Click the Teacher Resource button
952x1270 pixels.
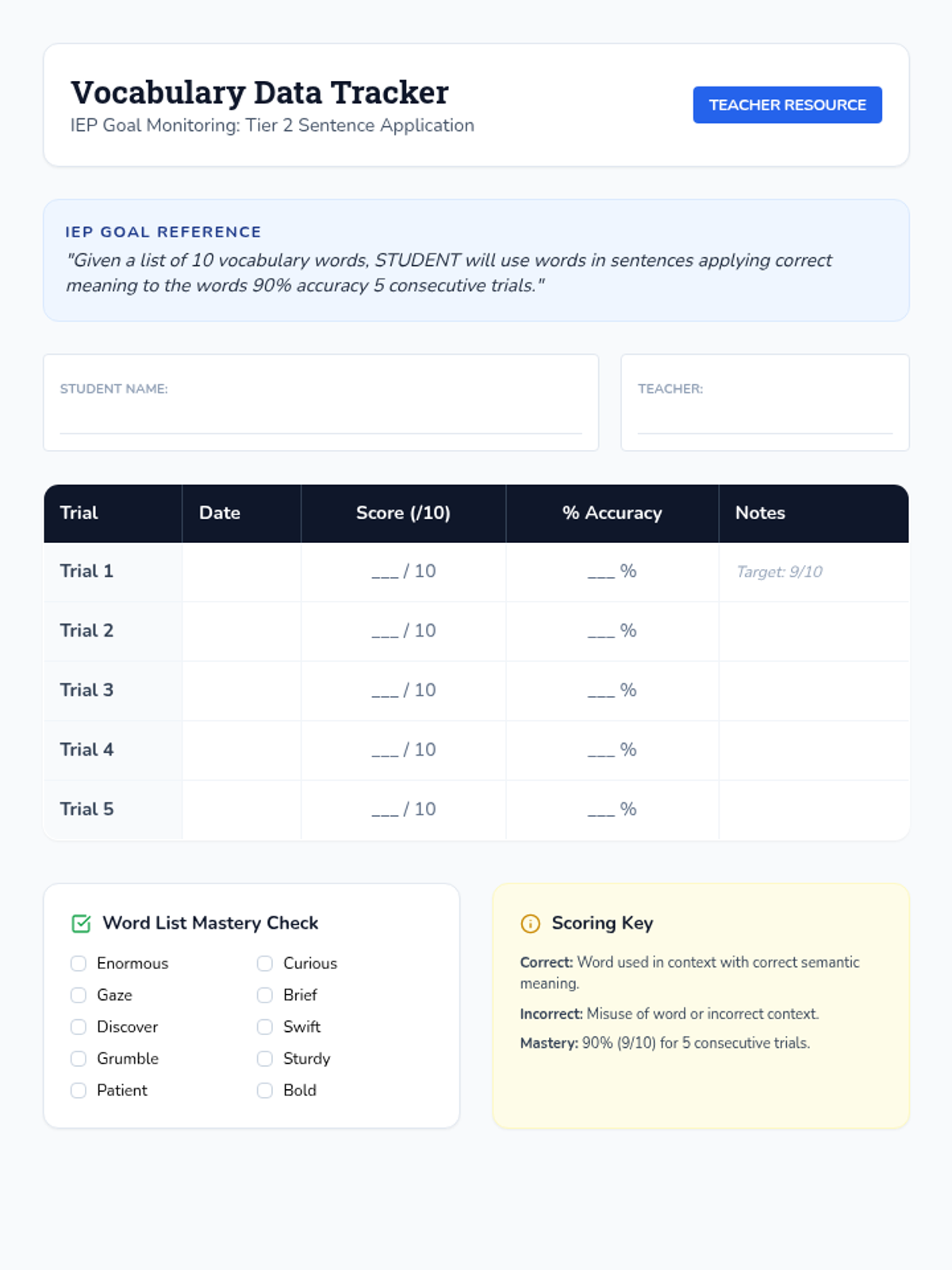tap(787, 105)
